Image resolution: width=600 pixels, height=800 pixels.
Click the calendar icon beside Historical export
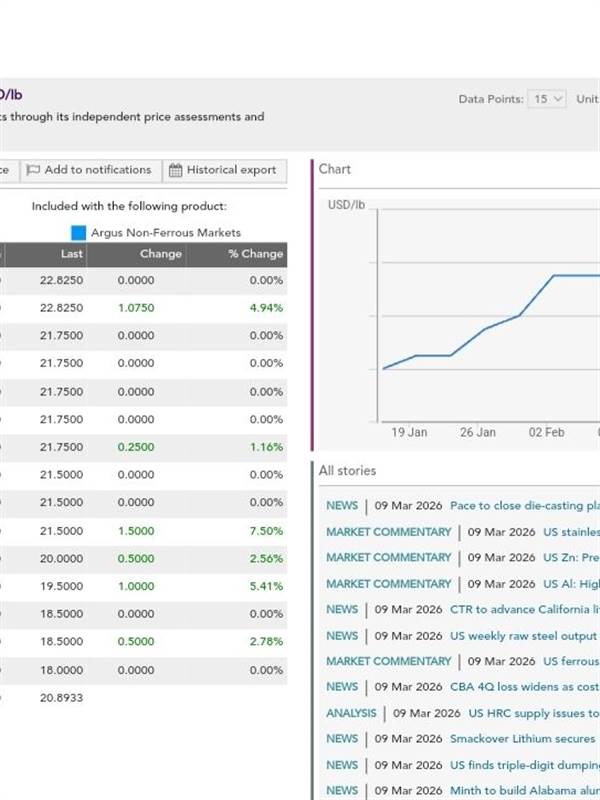tap(175, 170)
